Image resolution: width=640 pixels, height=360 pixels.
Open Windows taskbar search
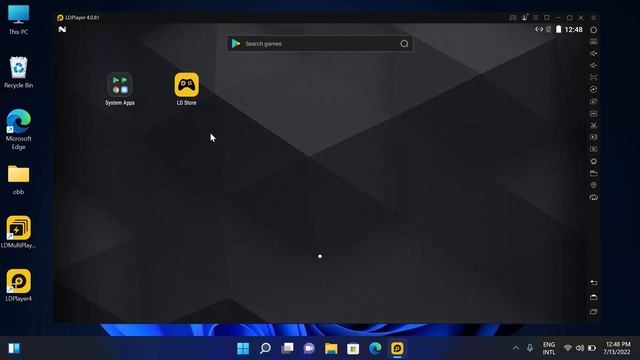point(265,348)
